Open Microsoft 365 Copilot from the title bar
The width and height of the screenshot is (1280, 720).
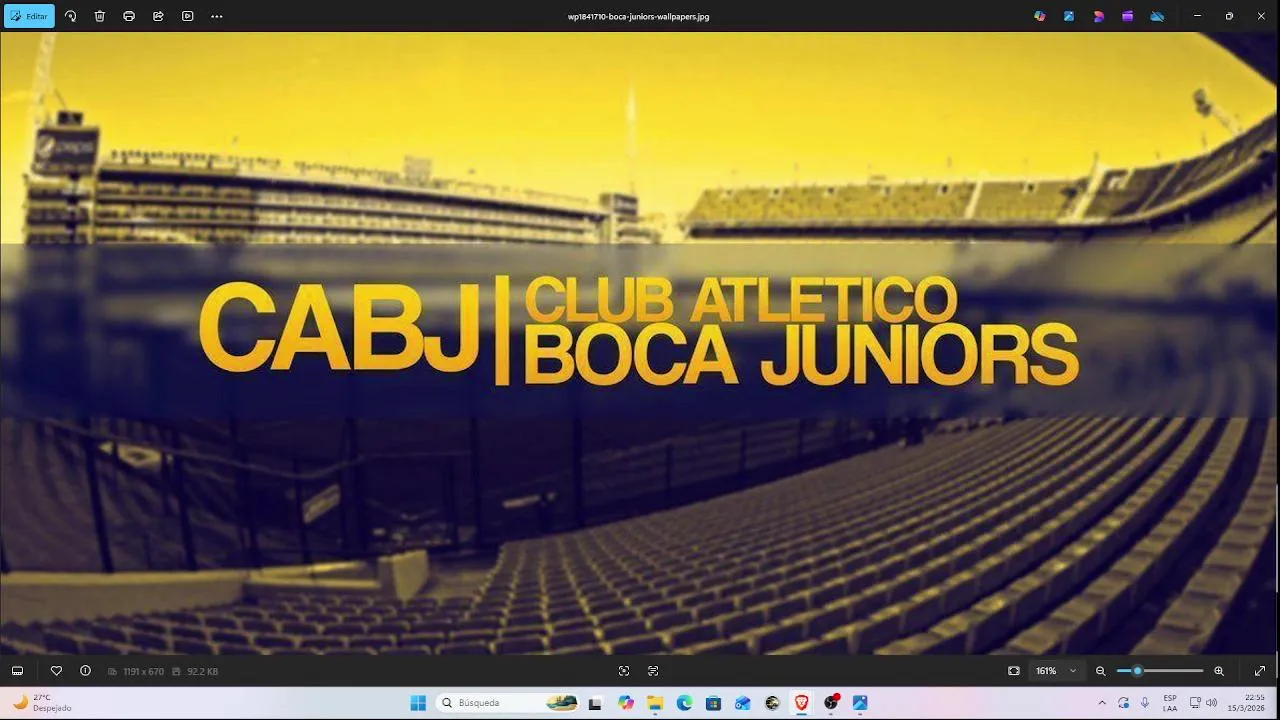pos(1040,16)
